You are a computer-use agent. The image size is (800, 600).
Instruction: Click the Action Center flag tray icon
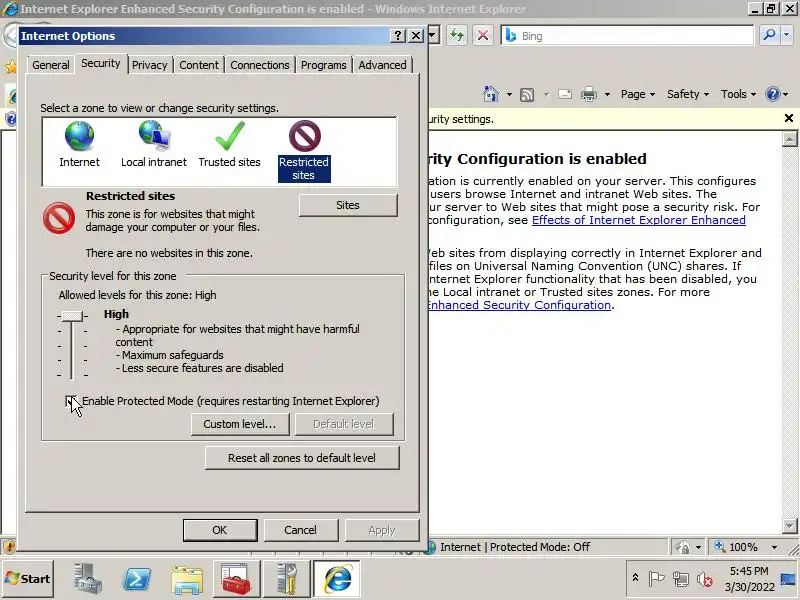[x=656, y=579]
